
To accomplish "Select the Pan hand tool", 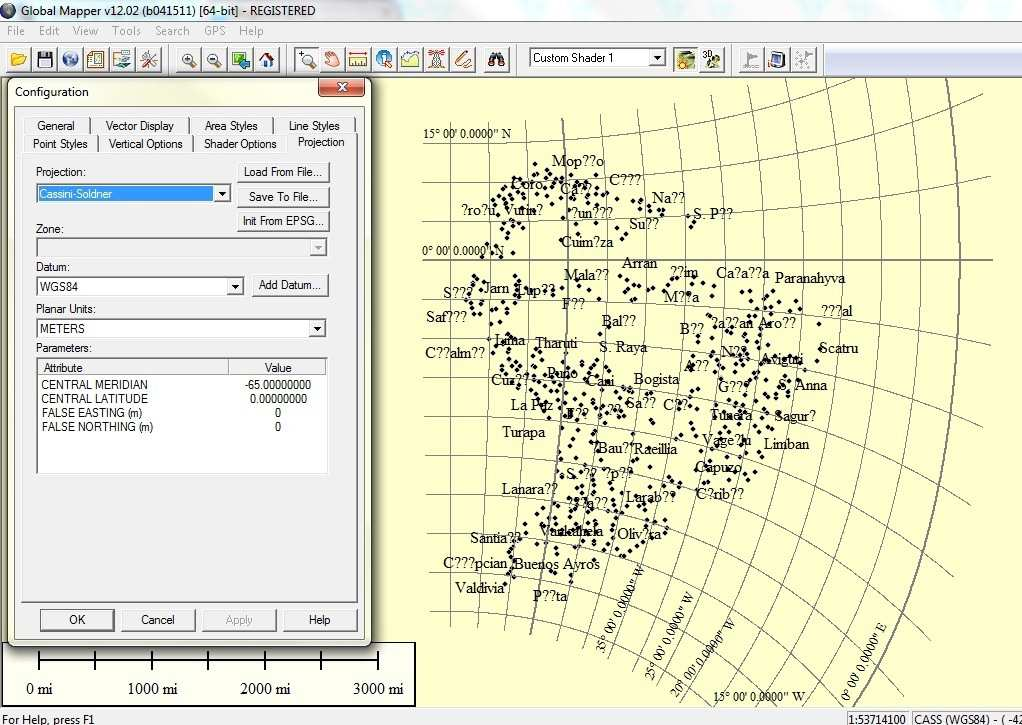I will pos(332,59).
